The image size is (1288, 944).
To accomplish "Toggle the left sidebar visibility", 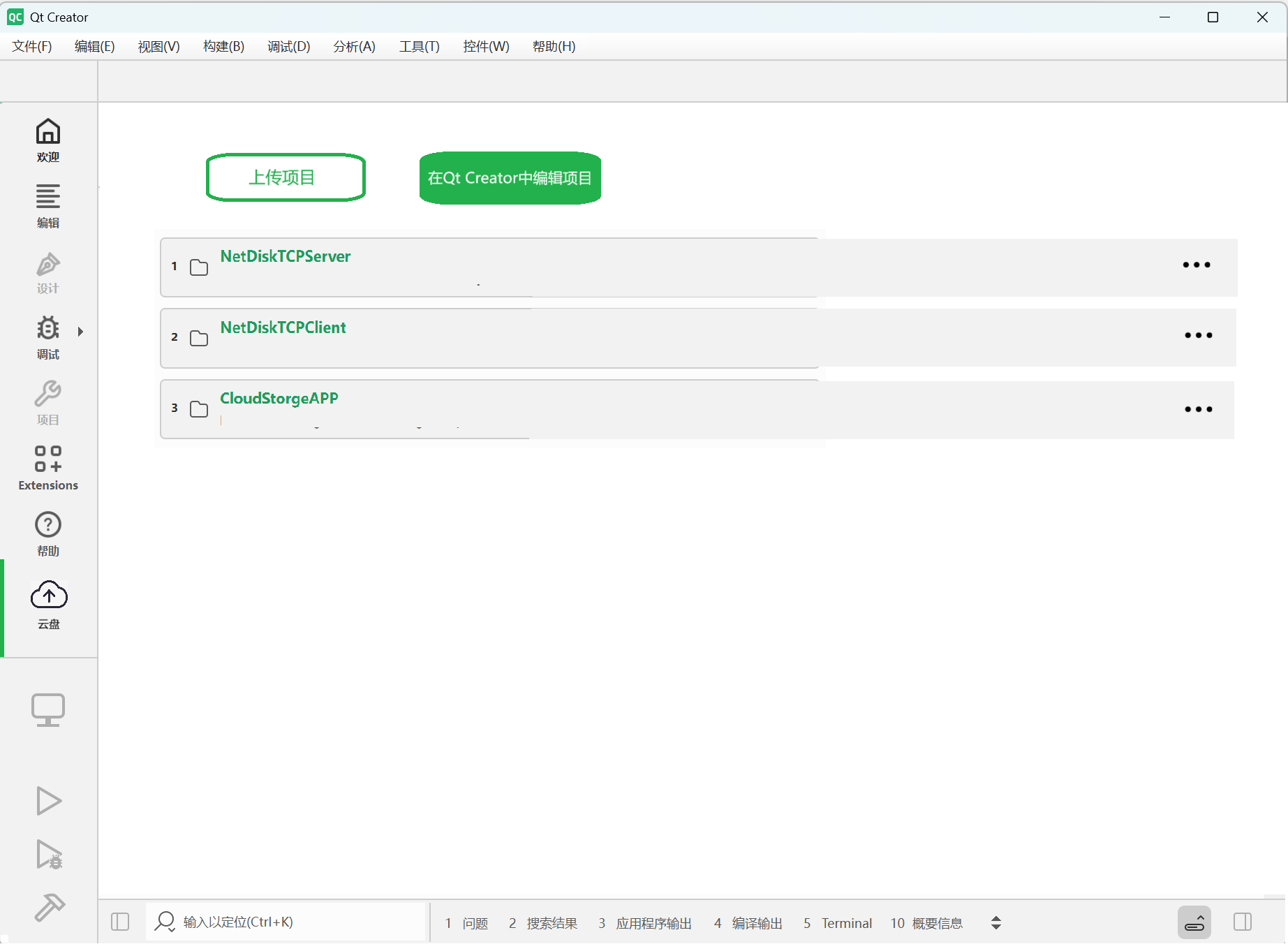I will (120, 922).
